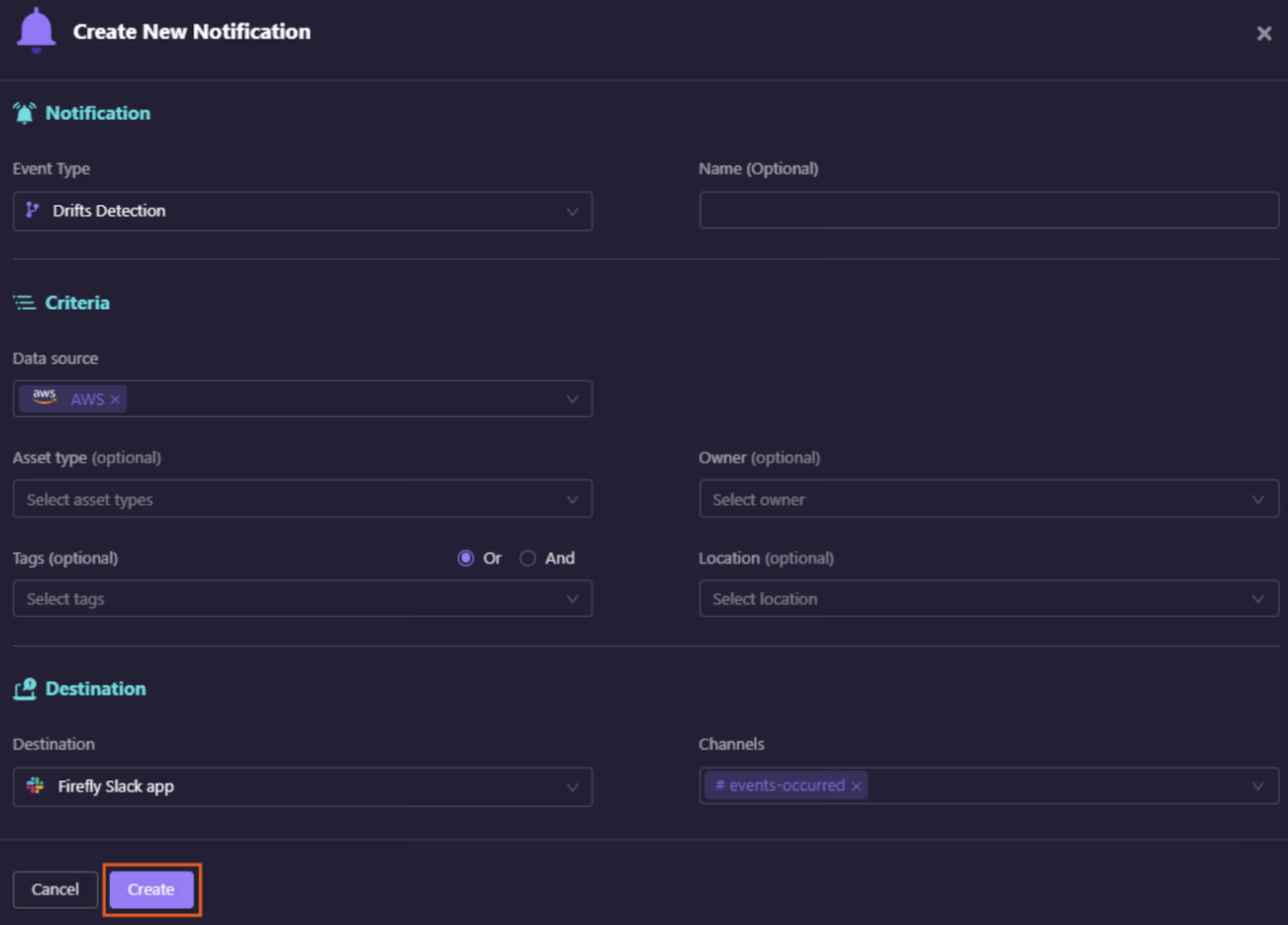Click the Notification section alarm icon

pos(24,114)
